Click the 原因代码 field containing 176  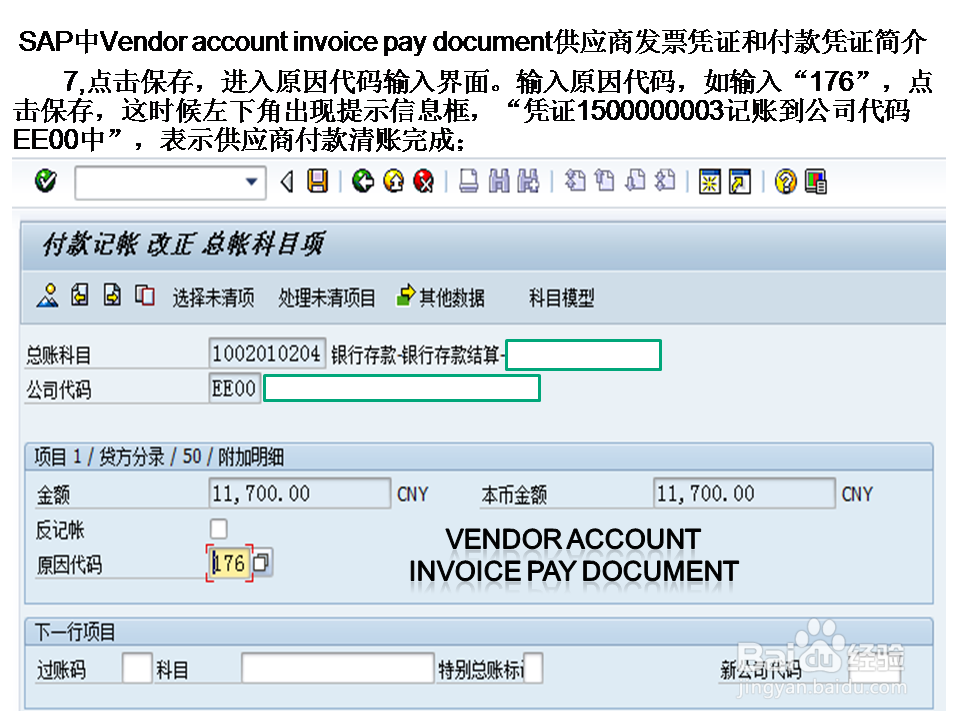click(x=230, y=563)
